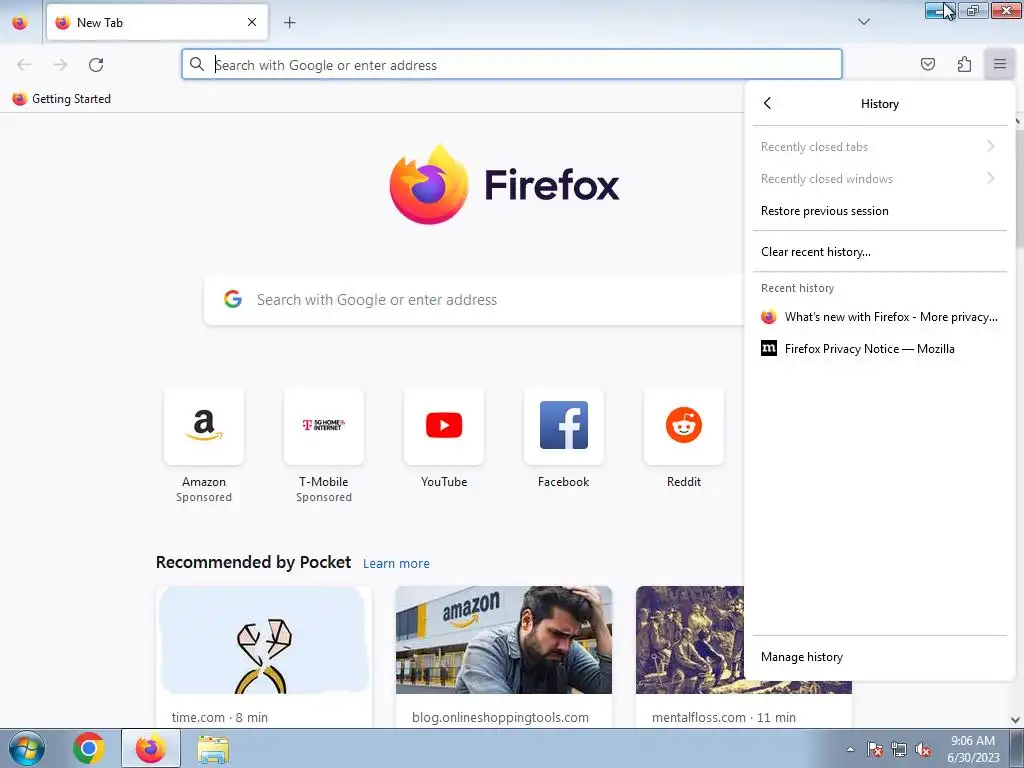
Task: Click the Recommended by Pocket heading
Action: (253, 562)
